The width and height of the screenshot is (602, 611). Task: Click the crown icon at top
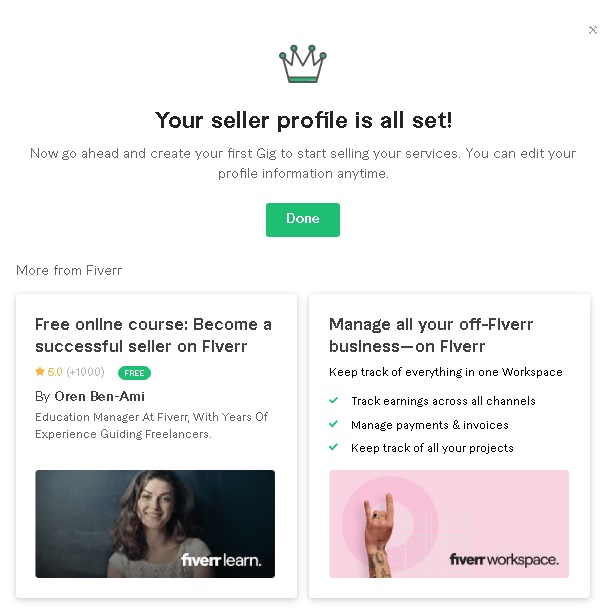[303, 64]
